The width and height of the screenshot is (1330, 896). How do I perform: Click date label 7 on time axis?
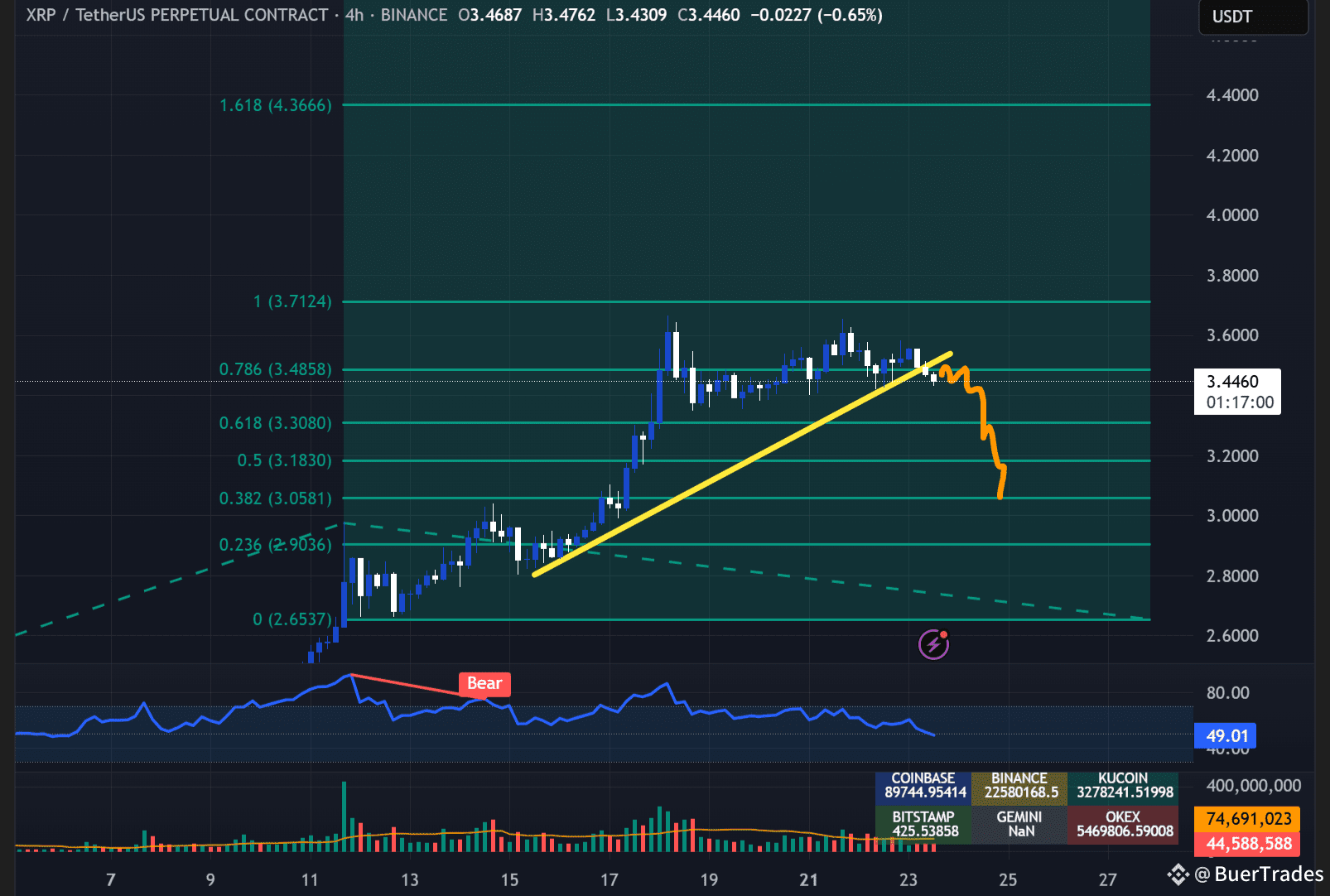click(111, 879)
